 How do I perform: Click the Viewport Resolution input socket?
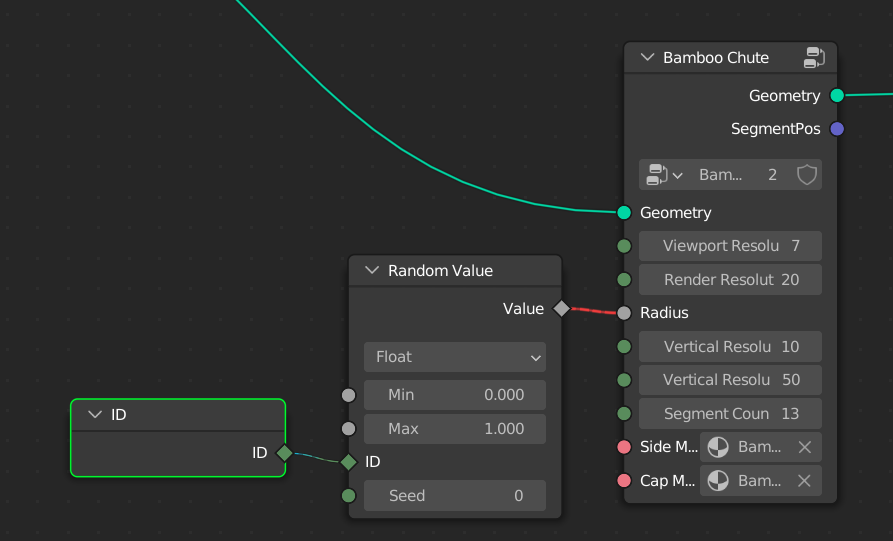(624, 246)
